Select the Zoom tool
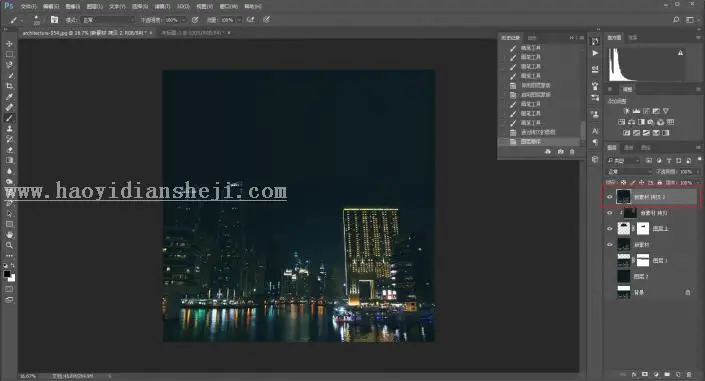 click(9, 245)
